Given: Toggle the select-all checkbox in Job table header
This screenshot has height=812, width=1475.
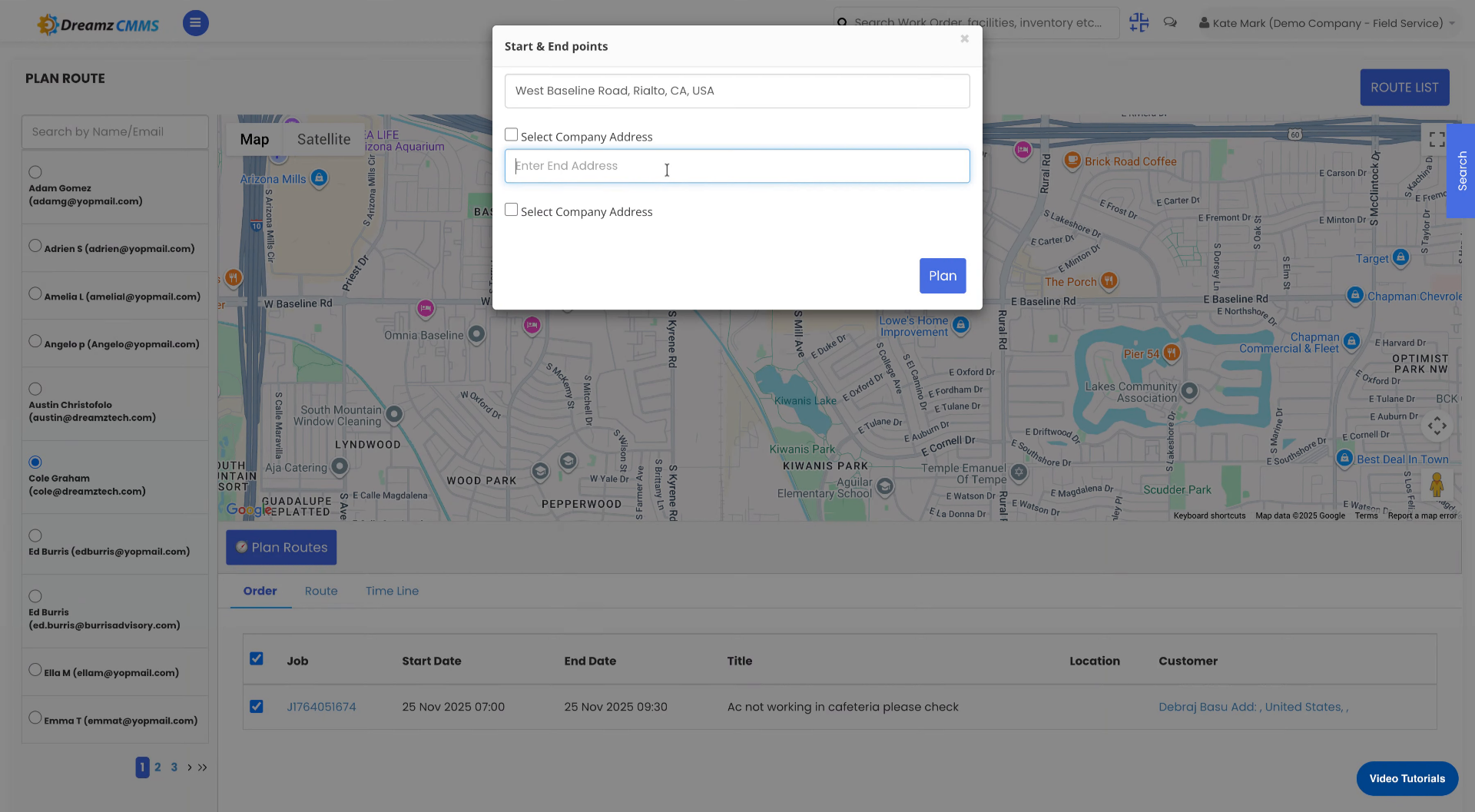Looking at the screenshot, I should tap(257, 659).
